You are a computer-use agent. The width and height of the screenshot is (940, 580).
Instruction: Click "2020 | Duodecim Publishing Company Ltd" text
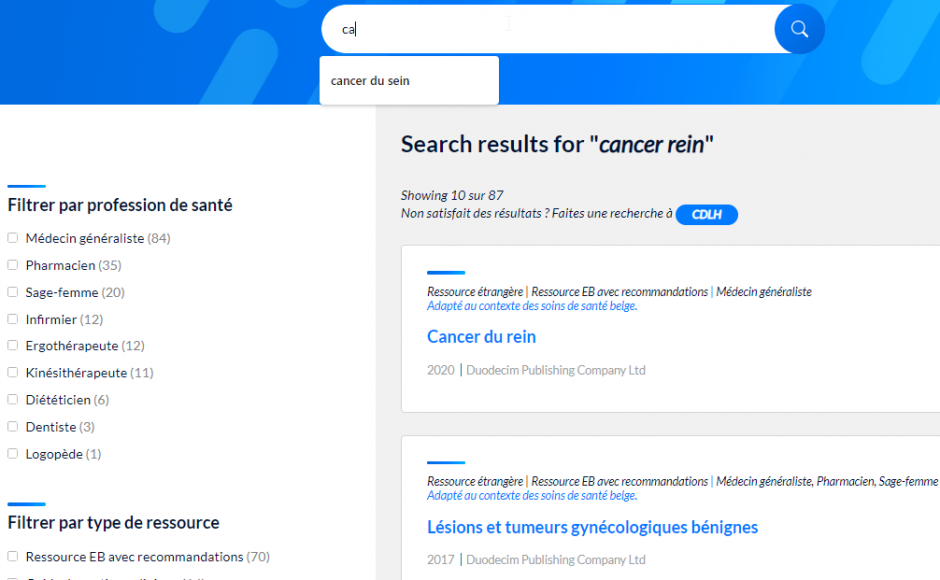pyautogui.click(x=536, y=370)
